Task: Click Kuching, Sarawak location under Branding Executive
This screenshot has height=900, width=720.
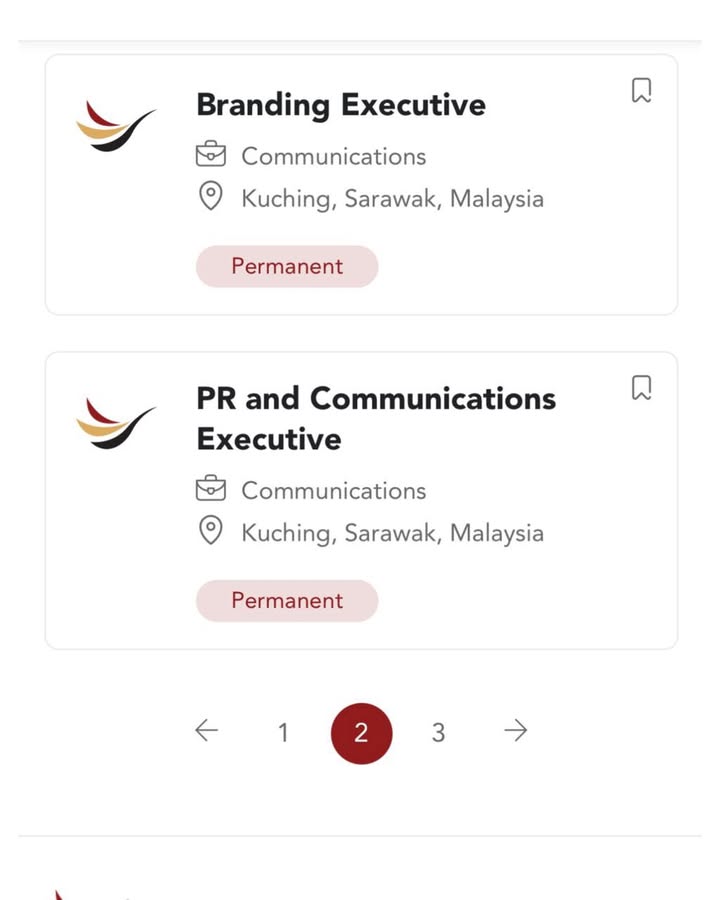Action: (392, 198)
